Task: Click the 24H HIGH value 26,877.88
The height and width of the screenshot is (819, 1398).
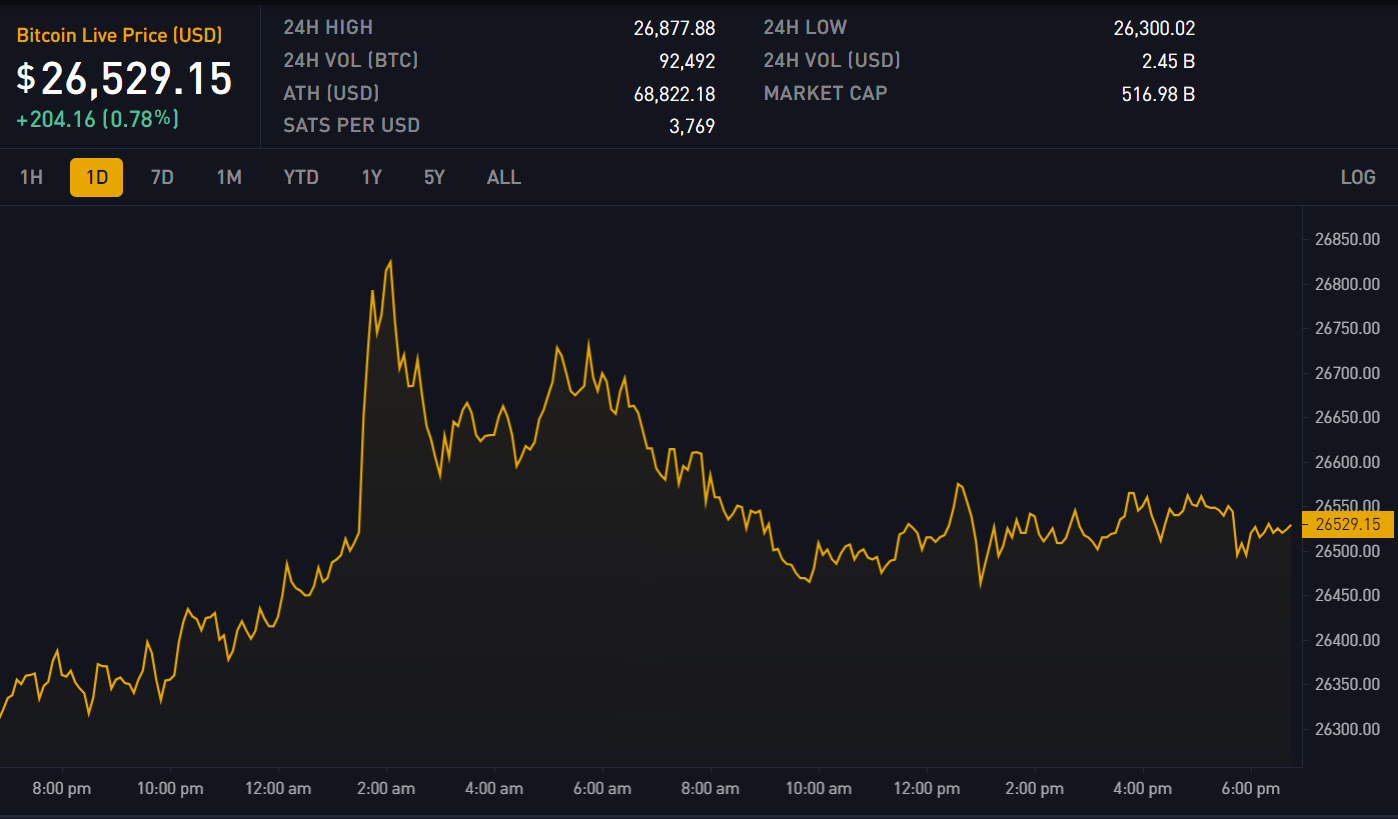Action: coord(674,28)
